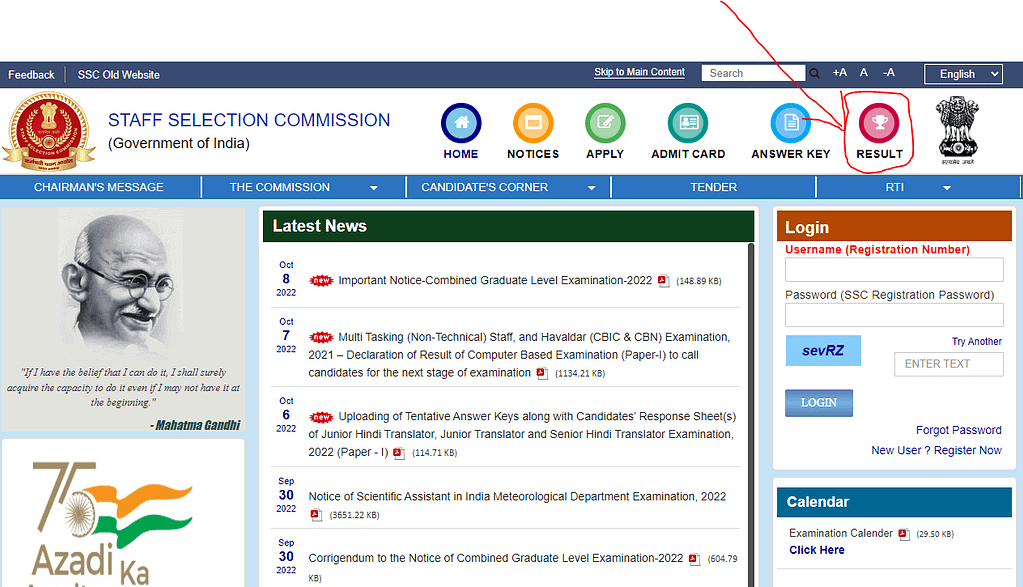Open the Admit Card icon
The height and width of the screenshot is (587, 1023).
pyautogui.click(x=688, y=123)
